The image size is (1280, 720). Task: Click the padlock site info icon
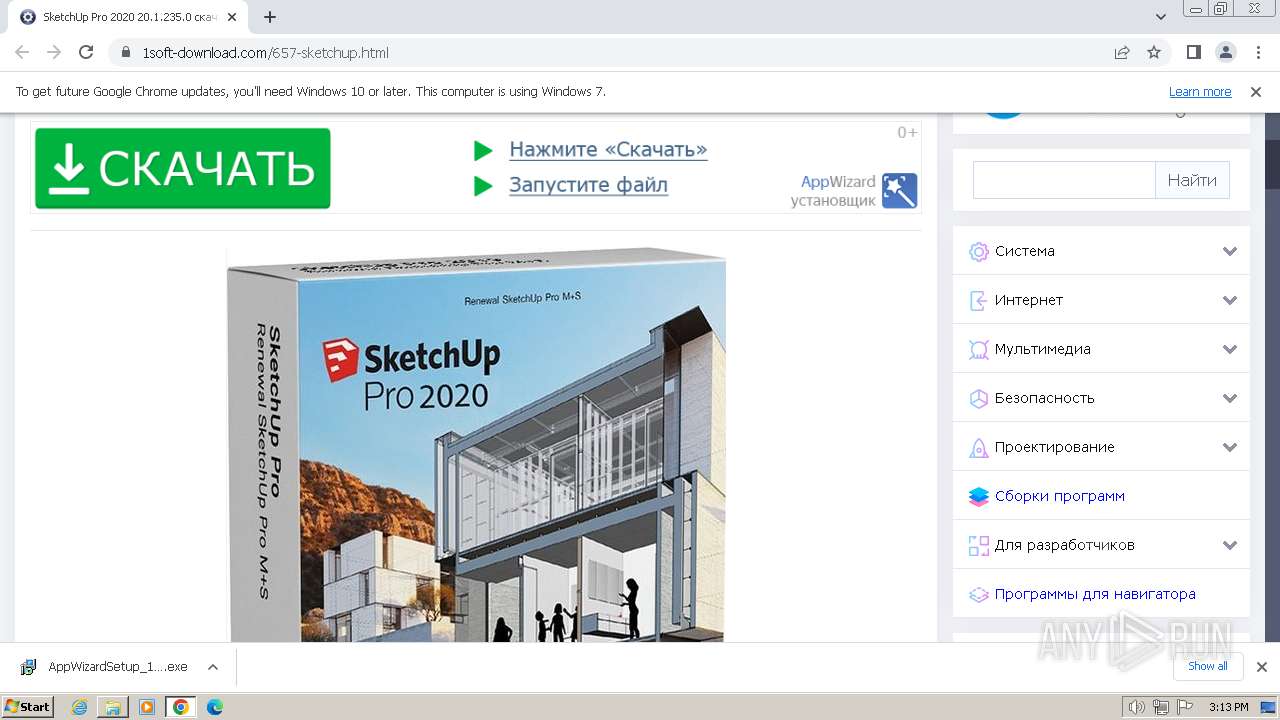pos(126,53)
